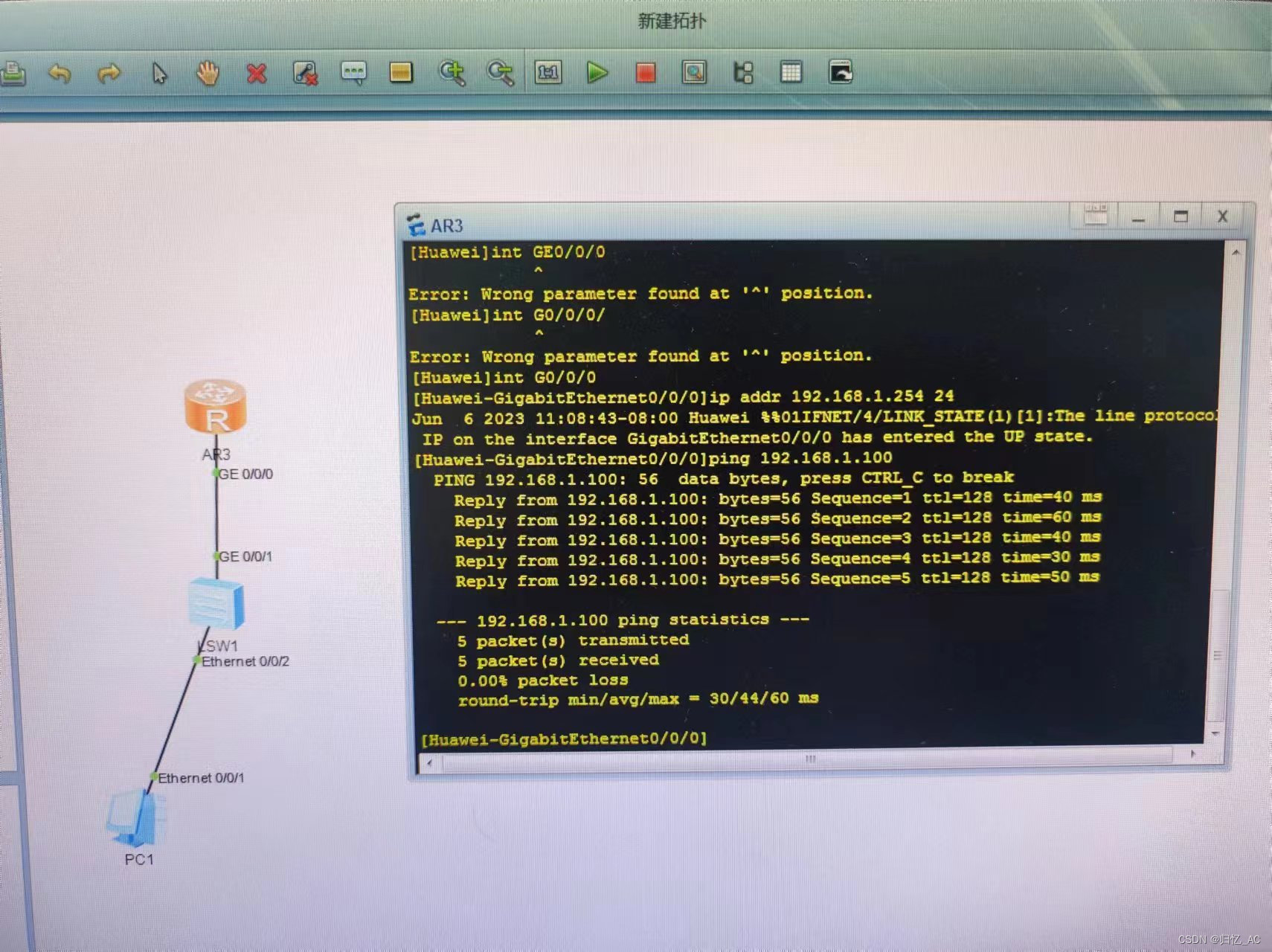Screen dimensions: 1272x952
Task: Click the AR3 window title icon
Action: pyautogui.click(x=416, y=225)
